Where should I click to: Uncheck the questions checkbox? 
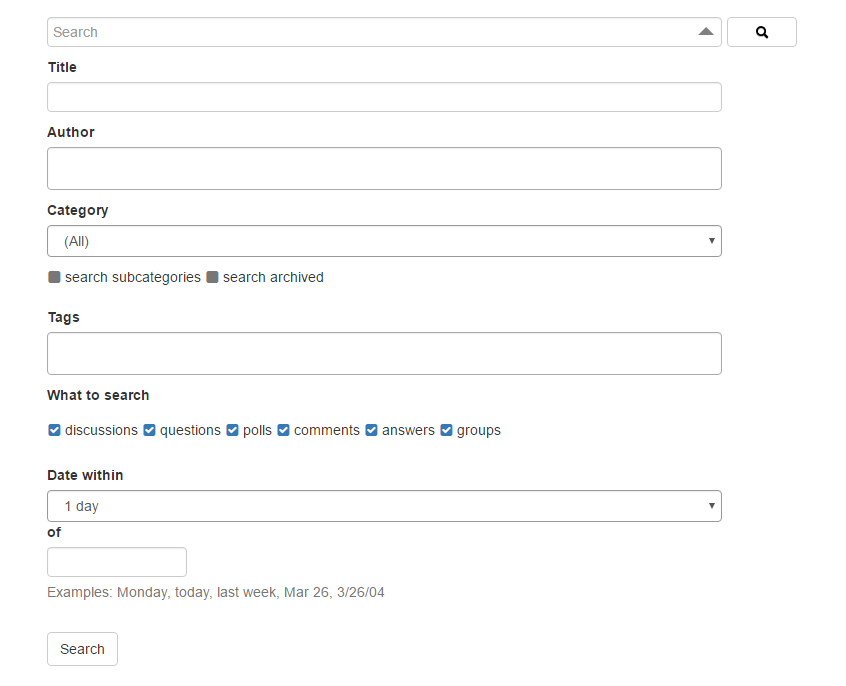149,430
